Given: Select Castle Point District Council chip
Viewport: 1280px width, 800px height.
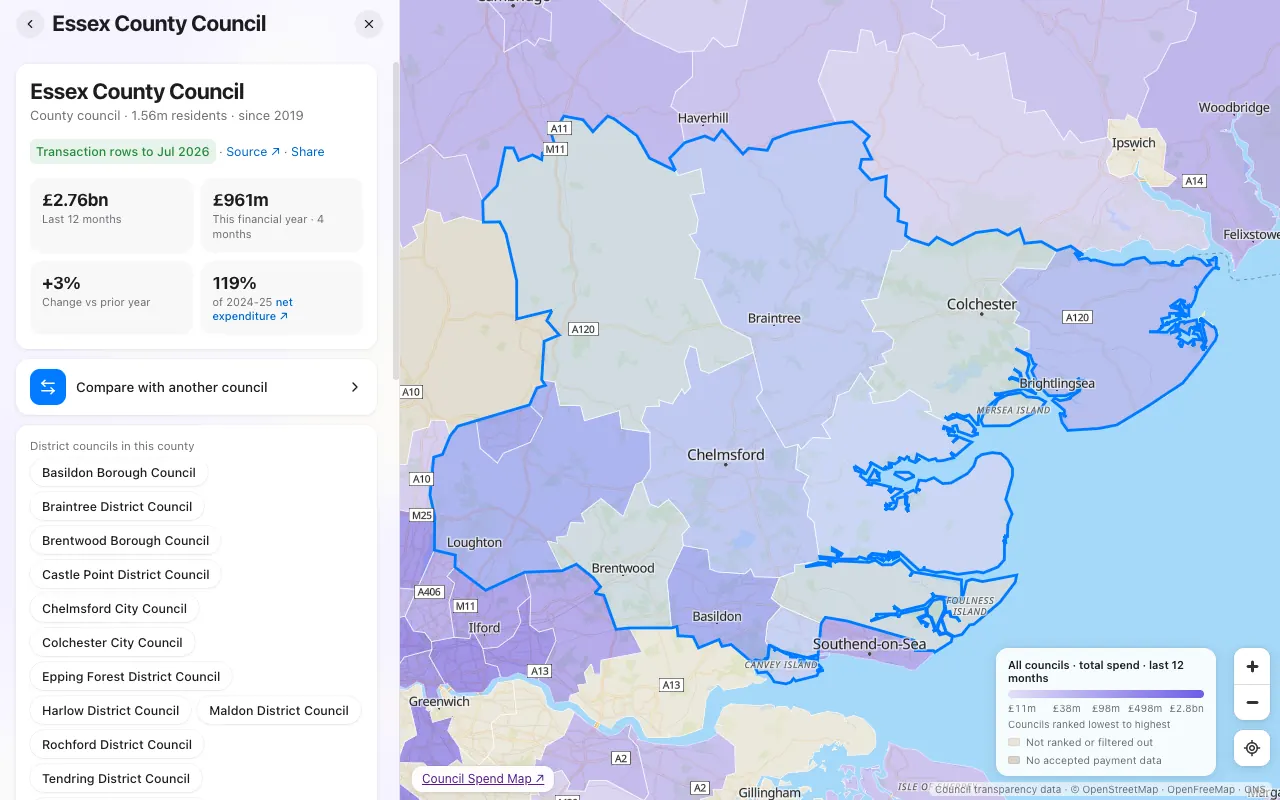Looking at the screenshot, I should coord(126,575).
